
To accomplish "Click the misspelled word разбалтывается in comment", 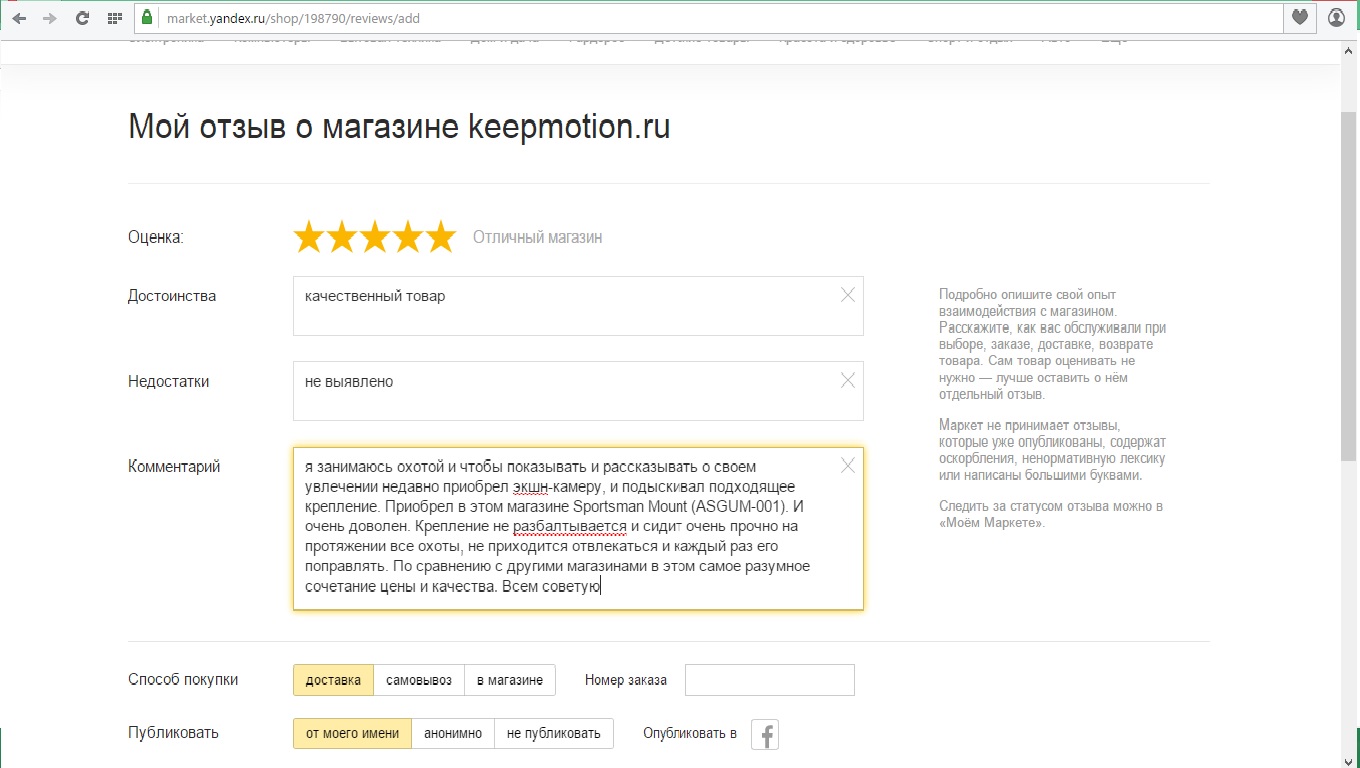I will pyautogui.click(x=569, y=526).
